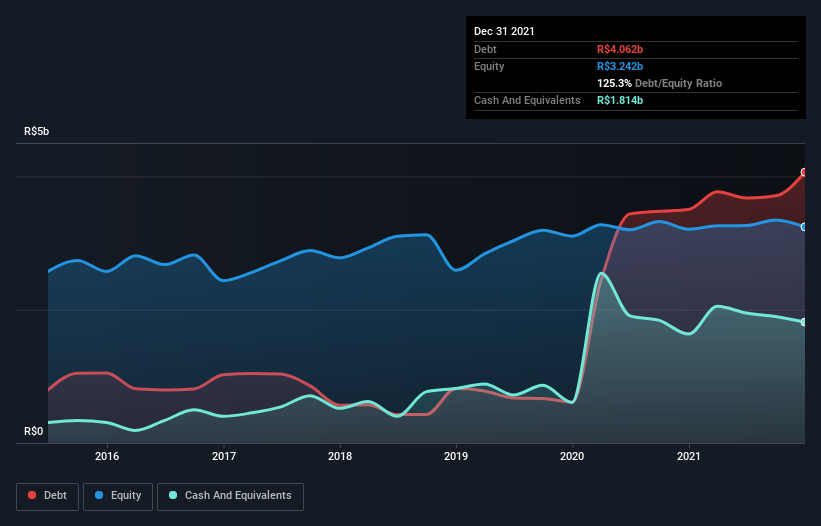Click the teal dot in Cash legend
The height and width of the screenshot is (526, 821).
173,495
